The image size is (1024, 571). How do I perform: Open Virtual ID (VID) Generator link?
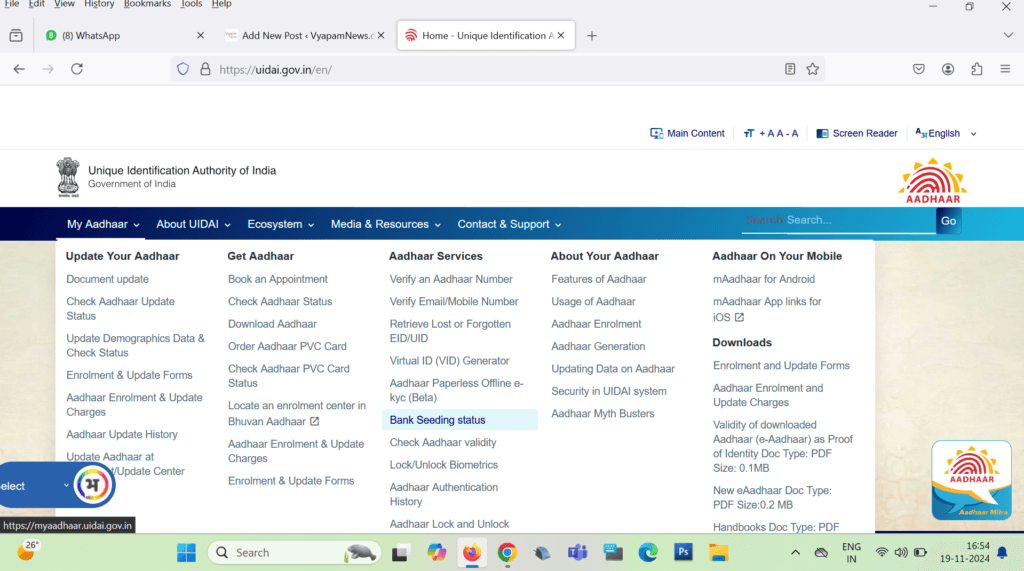(x=449, y=361)
